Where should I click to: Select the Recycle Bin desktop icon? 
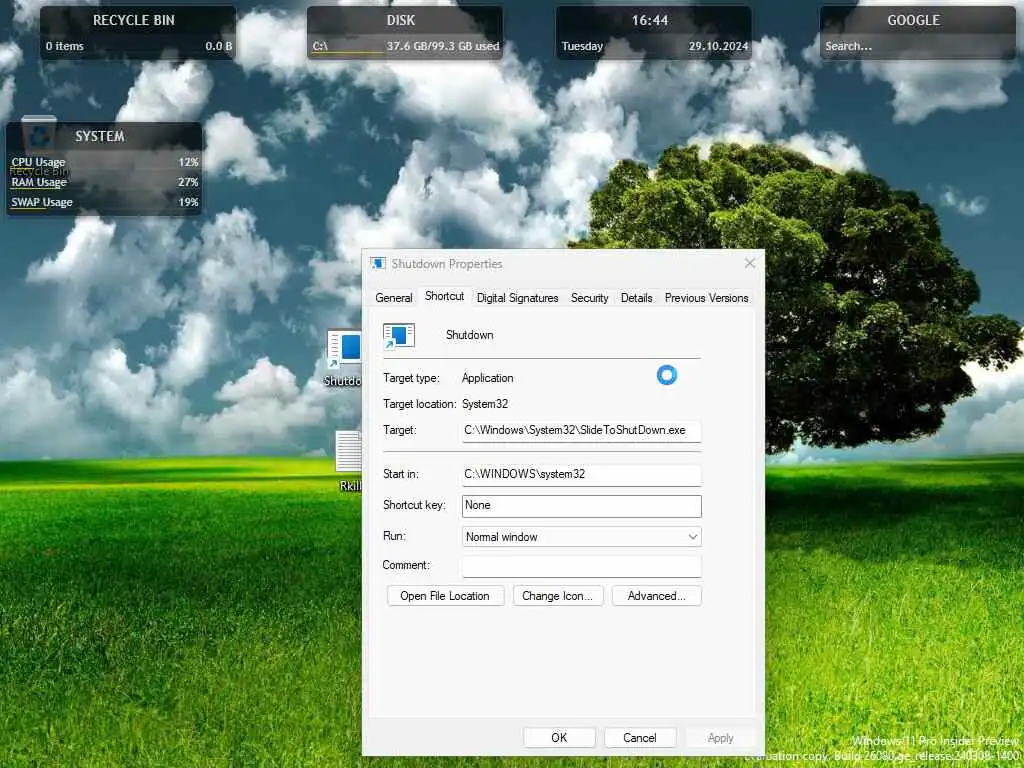click(39, 145)
